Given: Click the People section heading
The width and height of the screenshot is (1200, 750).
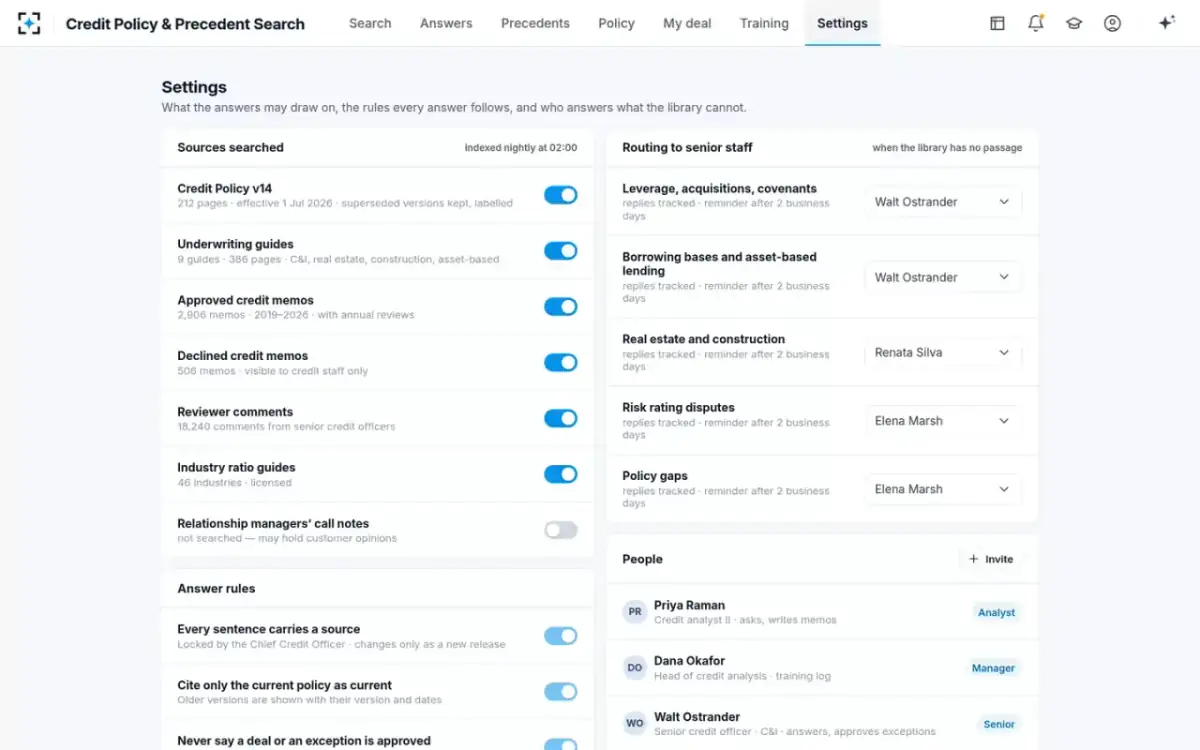Looking at the screenshot, I should click(x=642, y=559).
